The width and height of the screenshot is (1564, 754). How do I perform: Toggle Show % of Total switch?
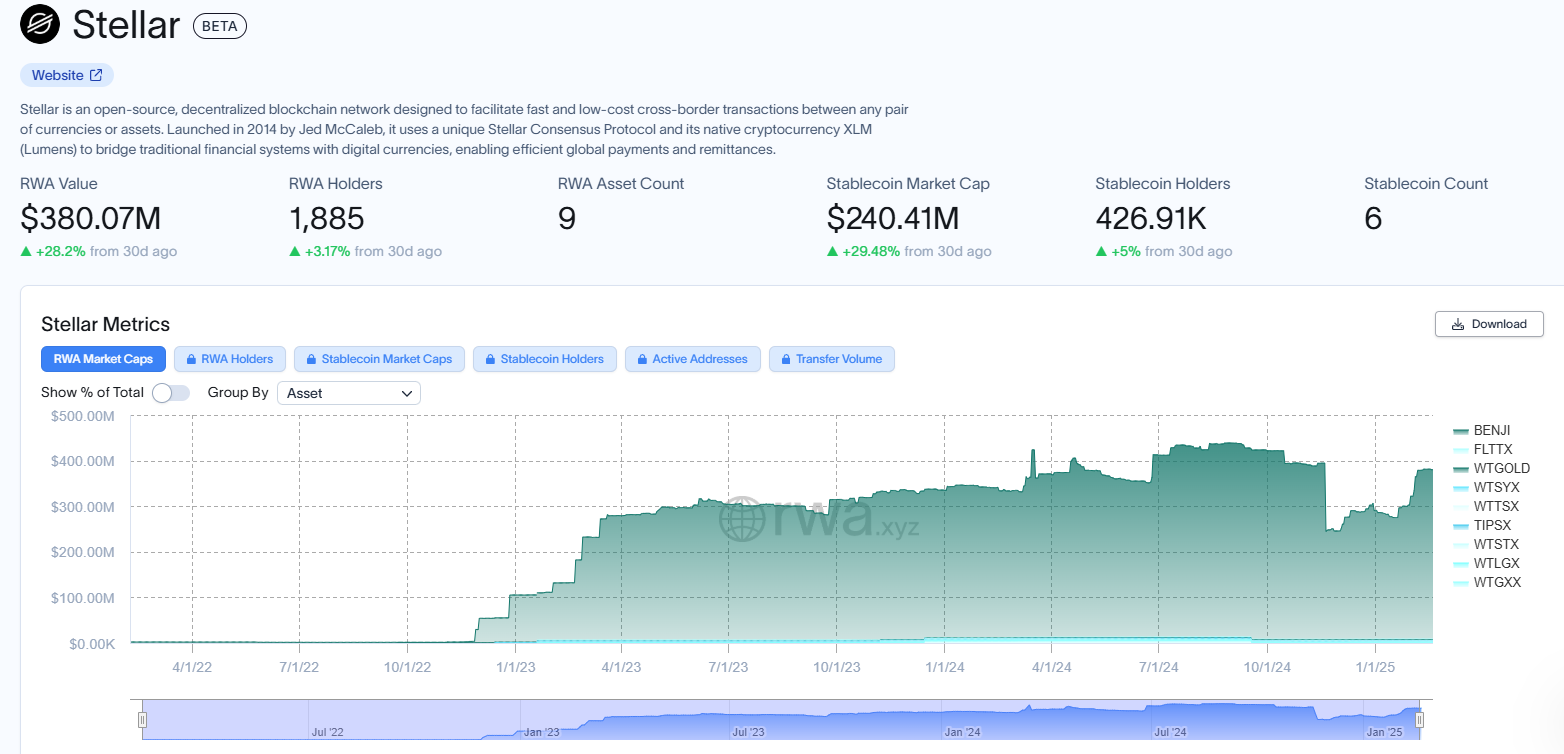171,393
